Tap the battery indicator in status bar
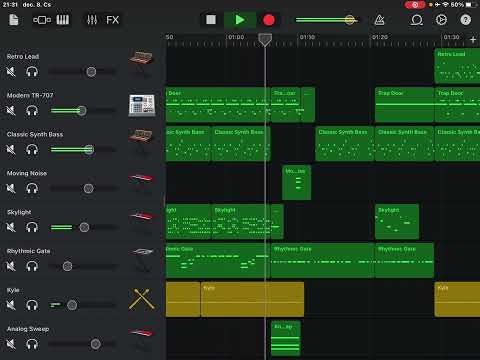Viewport: 480px width, 360px height. point(472,5)
